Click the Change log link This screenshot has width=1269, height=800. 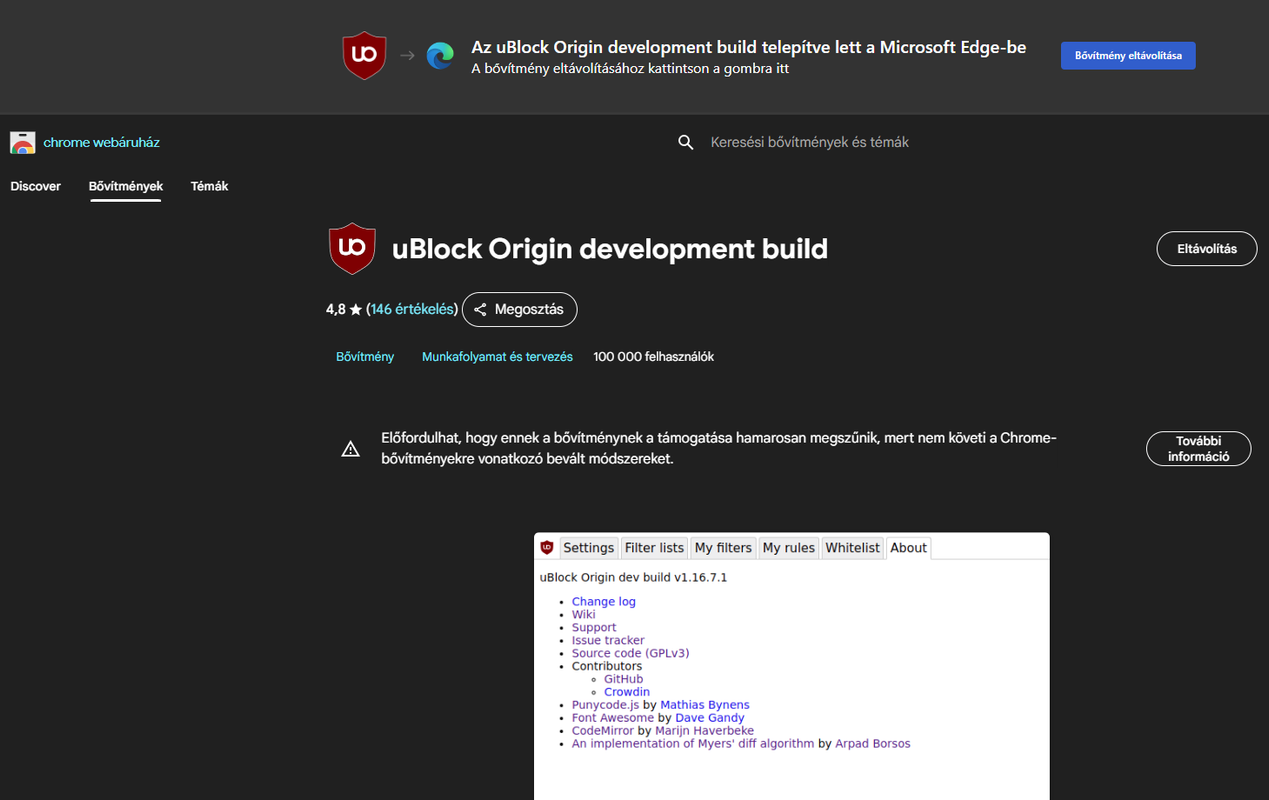pyautogui.click(x=604, y=602)
